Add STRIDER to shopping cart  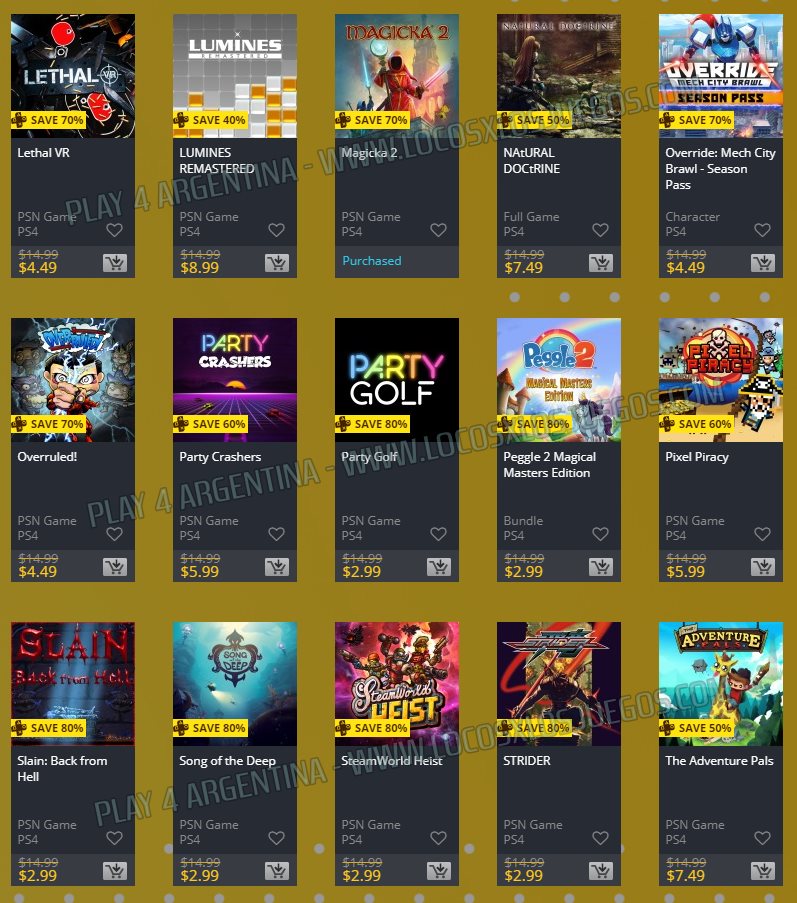[601, 871]
